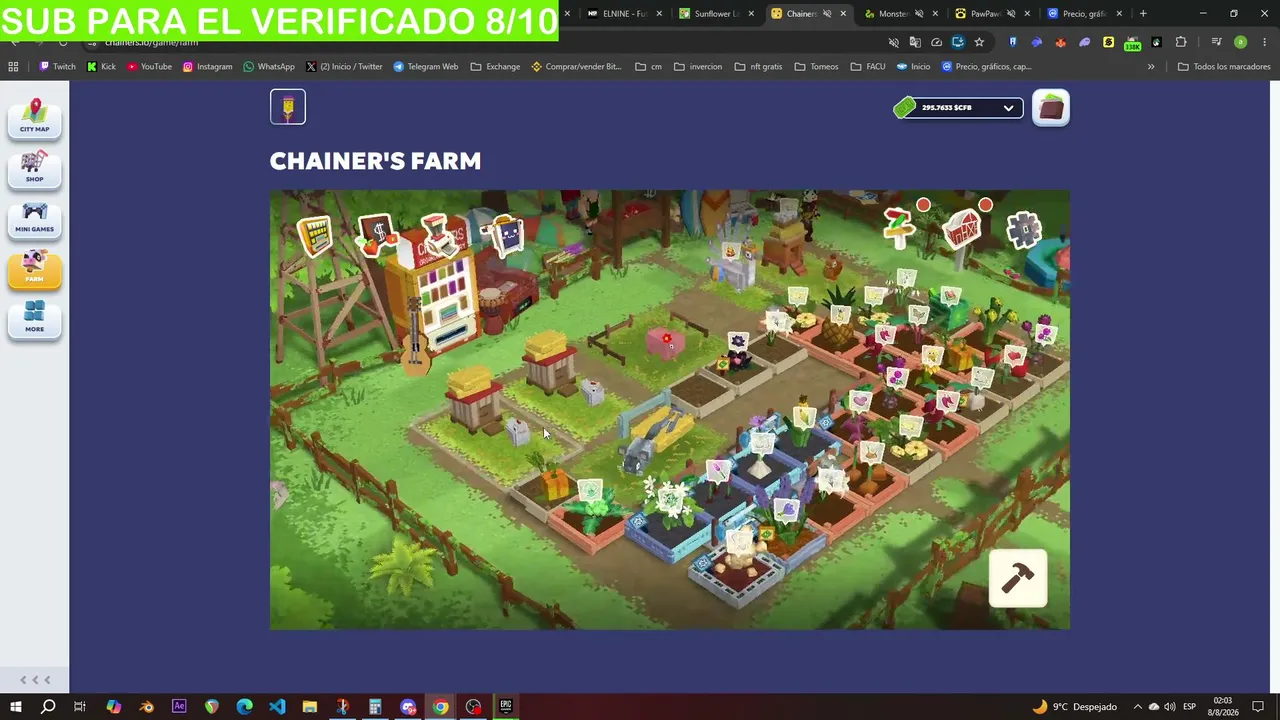1280x720 pixels.
Task: Open the Chrome extensions puzzle icon
Action: (1181, 42)
